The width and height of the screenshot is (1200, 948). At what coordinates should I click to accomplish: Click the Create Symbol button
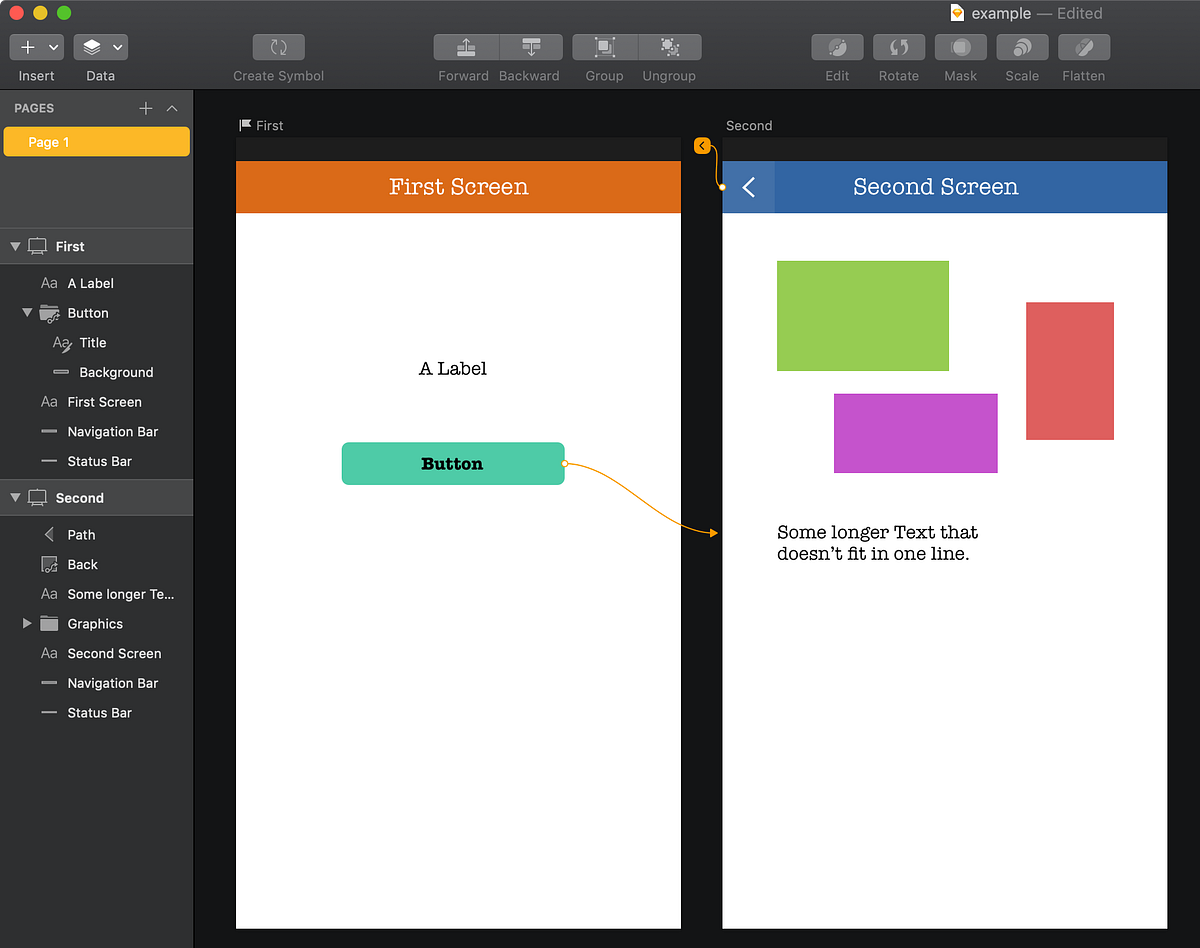(x=278, y=47)
